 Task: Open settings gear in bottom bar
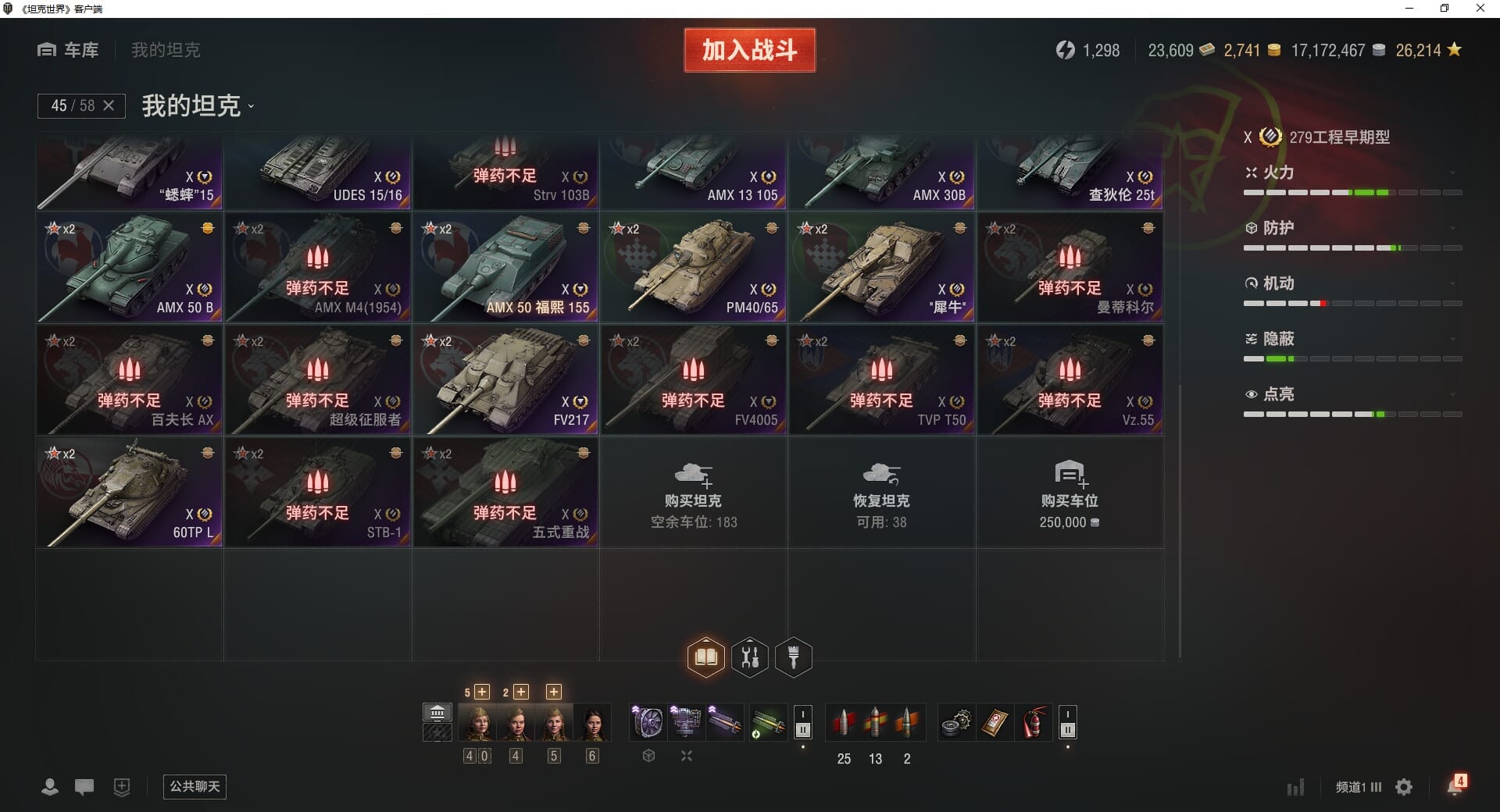[1404, 787]
